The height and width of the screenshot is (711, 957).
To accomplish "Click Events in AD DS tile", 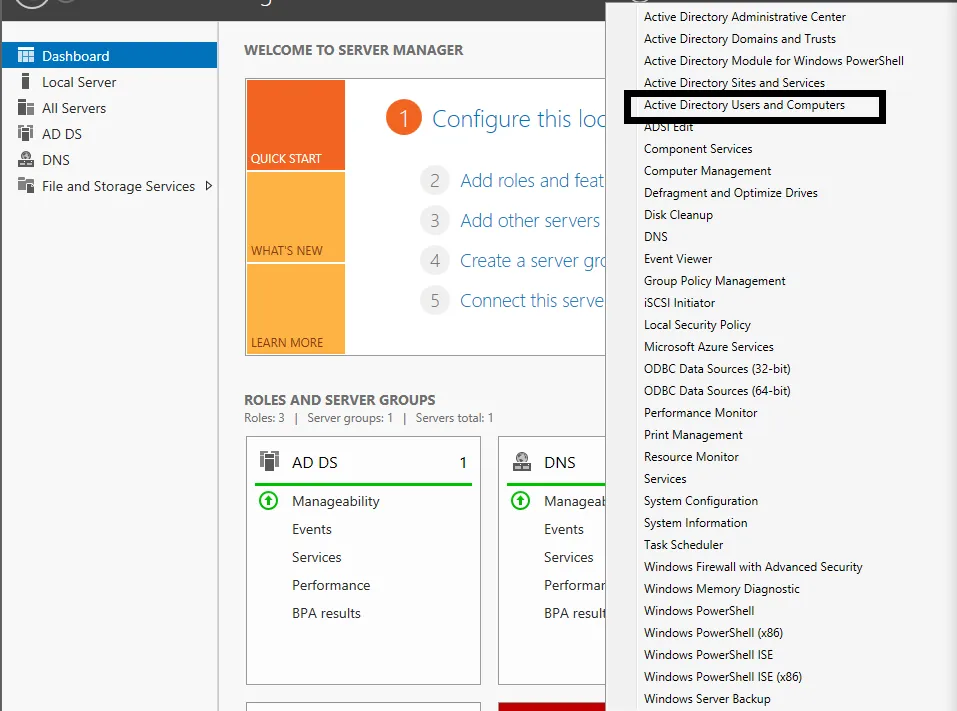I will point(311,529).
